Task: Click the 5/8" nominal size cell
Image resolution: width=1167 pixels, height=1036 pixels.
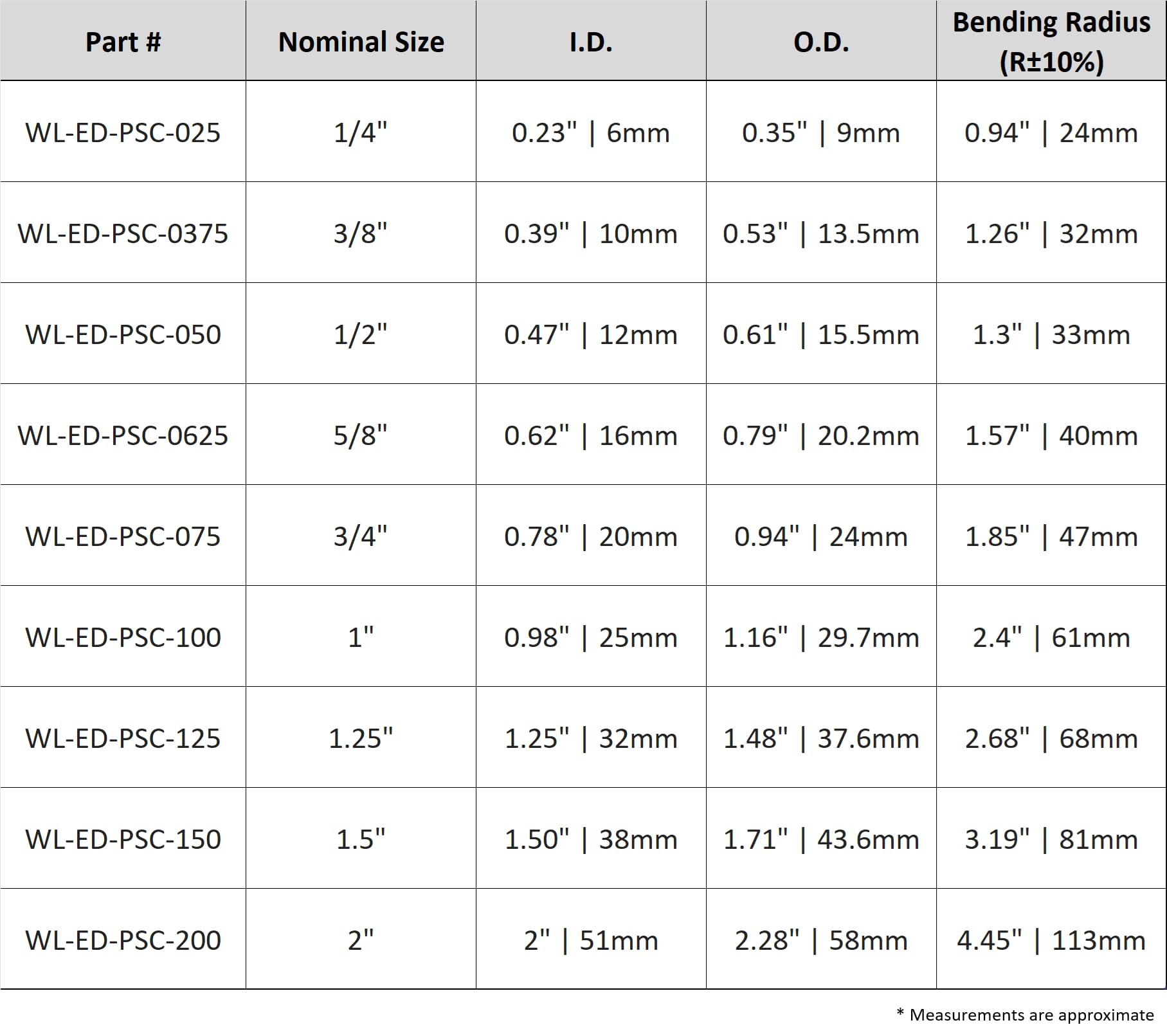Action: [361, 435]
